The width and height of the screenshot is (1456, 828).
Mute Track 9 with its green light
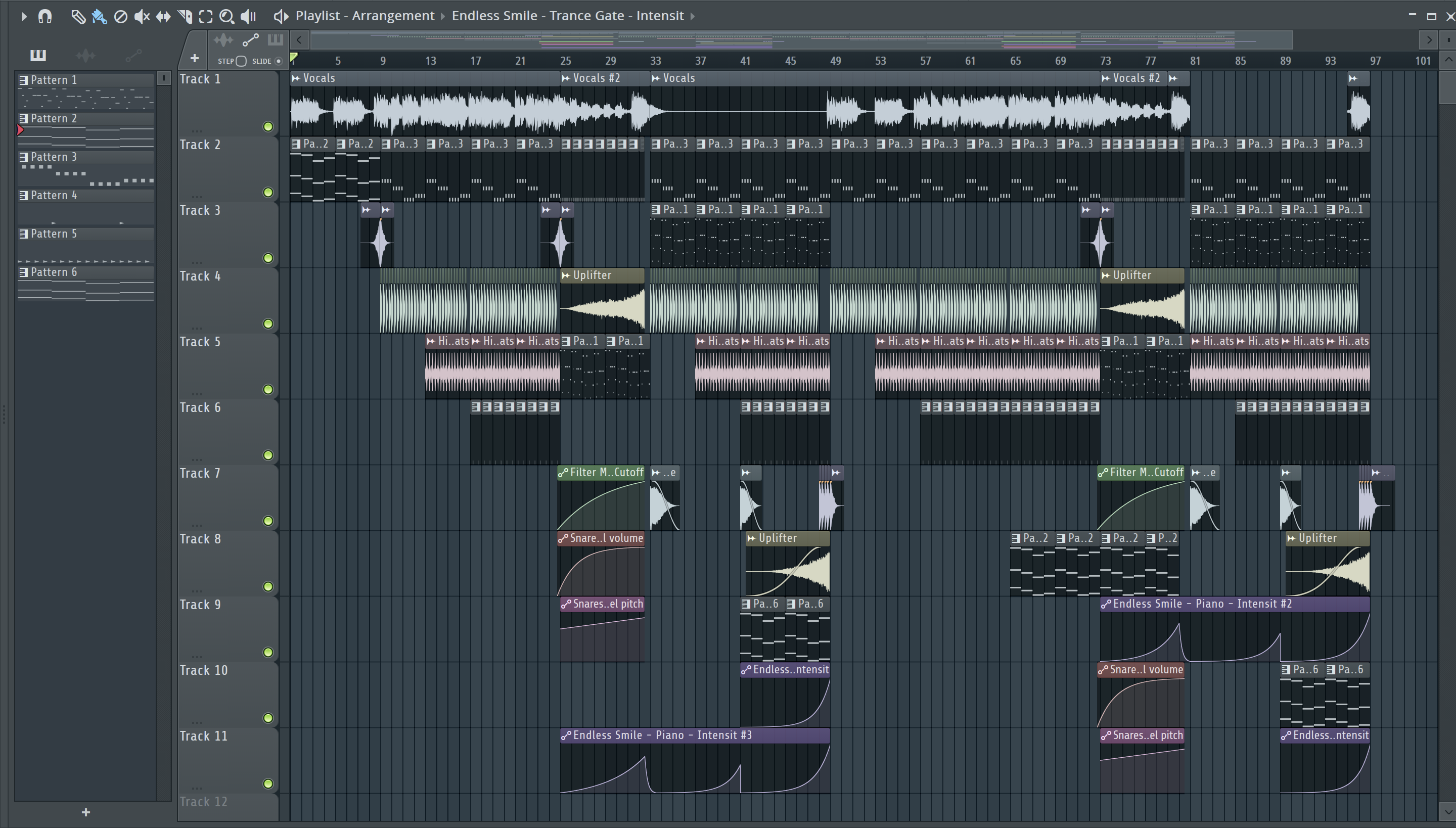click(268, 652)
